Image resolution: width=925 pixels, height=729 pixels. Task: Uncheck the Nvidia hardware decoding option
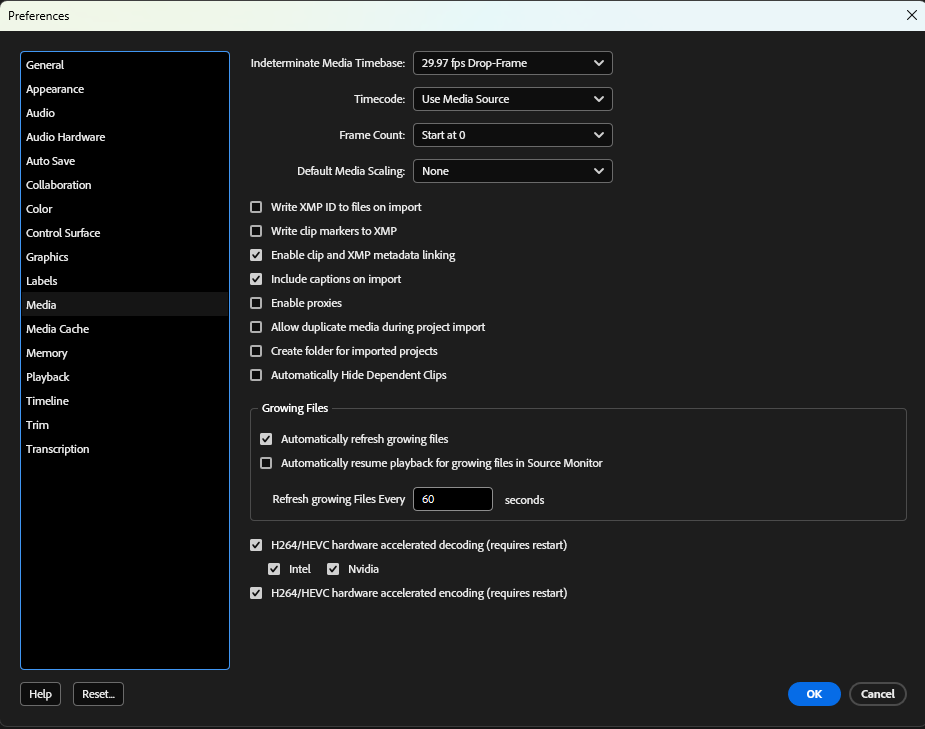tap(333, 568)
